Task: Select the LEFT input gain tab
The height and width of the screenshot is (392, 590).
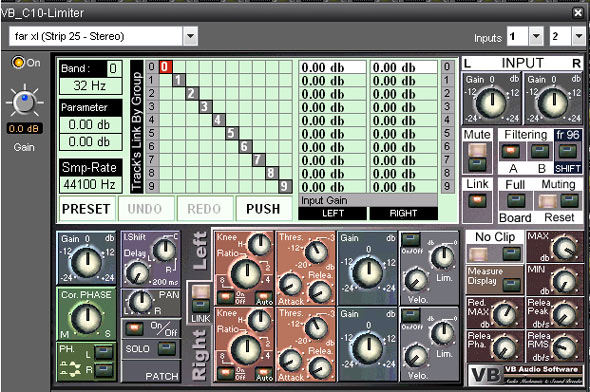Action: pos(332,213)
